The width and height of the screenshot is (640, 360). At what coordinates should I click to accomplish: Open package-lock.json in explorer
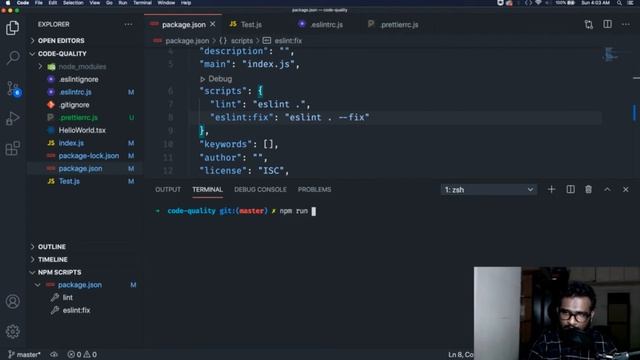(x=89, y=156)
